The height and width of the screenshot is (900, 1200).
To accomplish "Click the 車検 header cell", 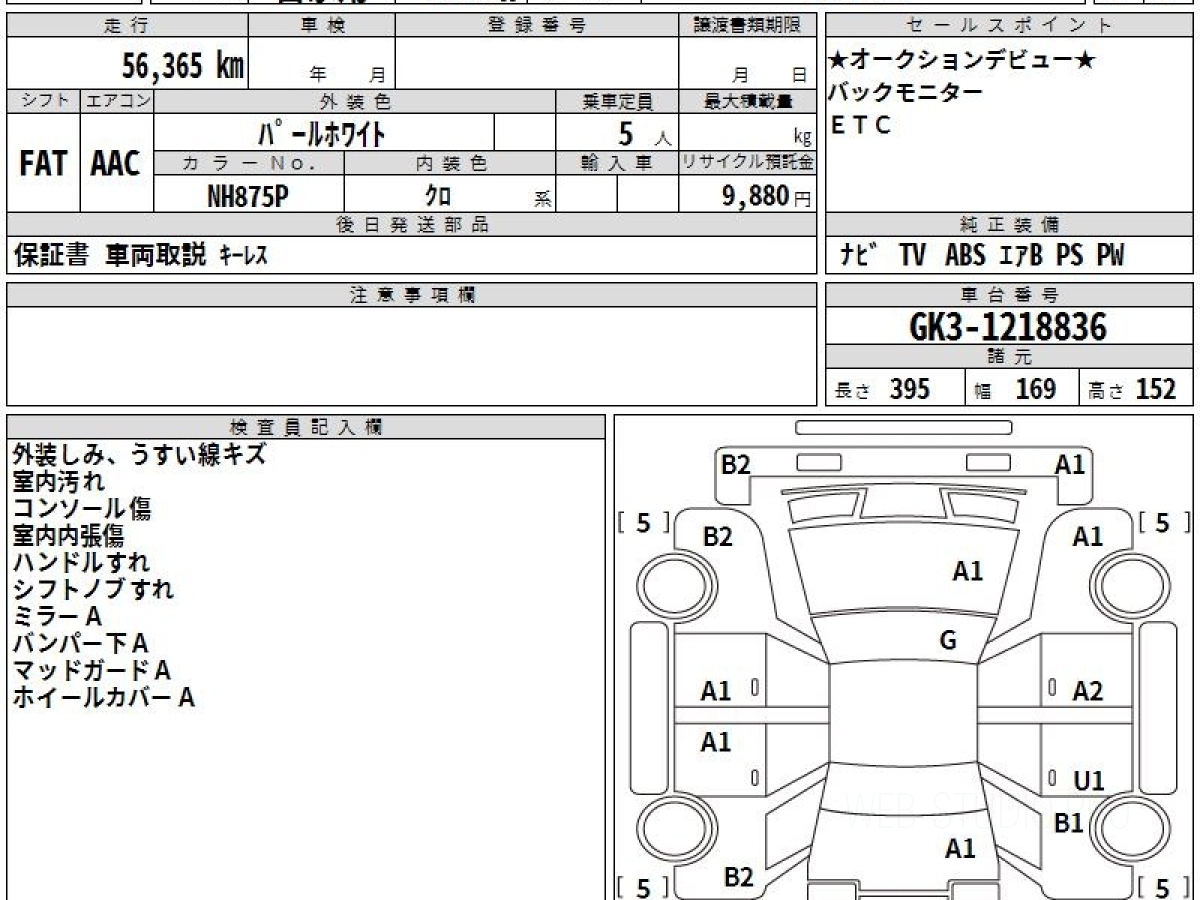I will pos(322,26).
